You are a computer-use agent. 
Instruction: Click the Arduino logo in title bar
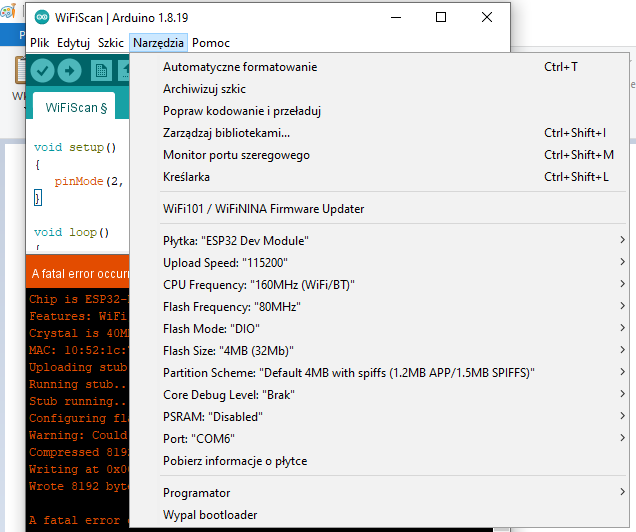click(x=42, y=17)
